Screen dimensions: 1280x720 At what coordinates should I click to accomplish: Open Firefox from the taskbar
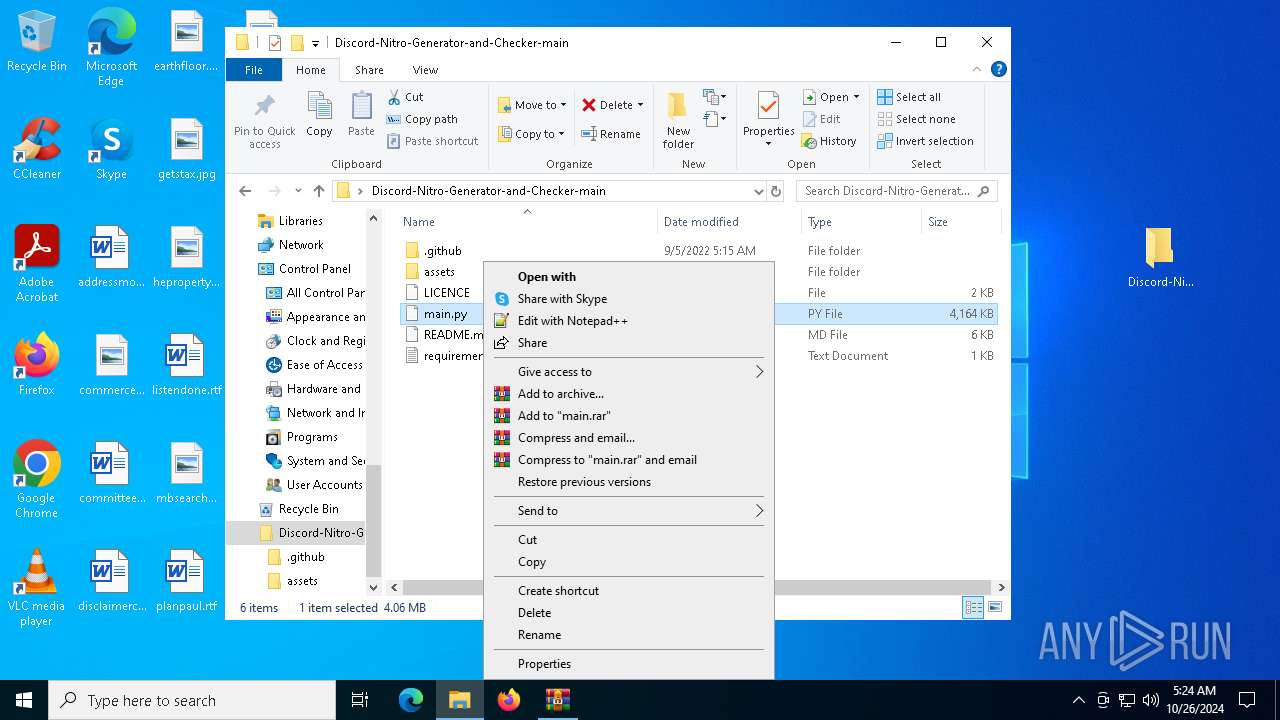tap(509, 700)
